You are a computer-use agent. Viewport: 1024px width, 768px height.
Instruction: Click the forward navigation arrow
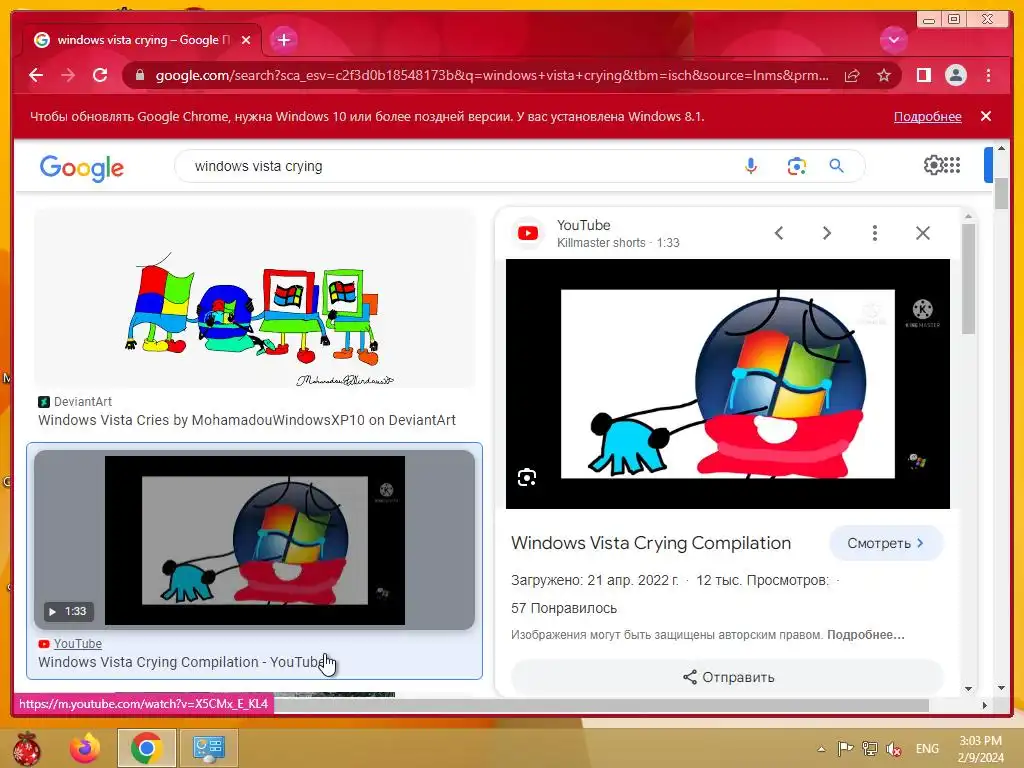point(68,75)
